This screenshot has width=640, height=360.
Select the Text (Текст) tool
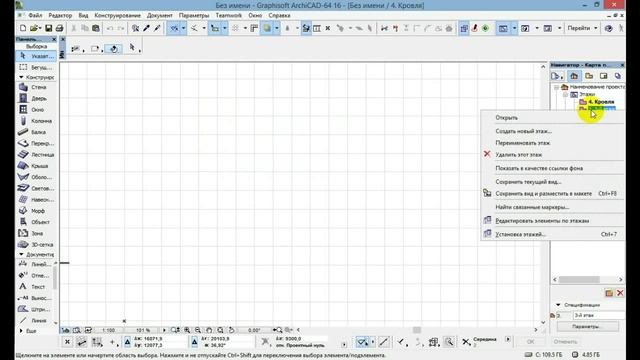point(35,287)
